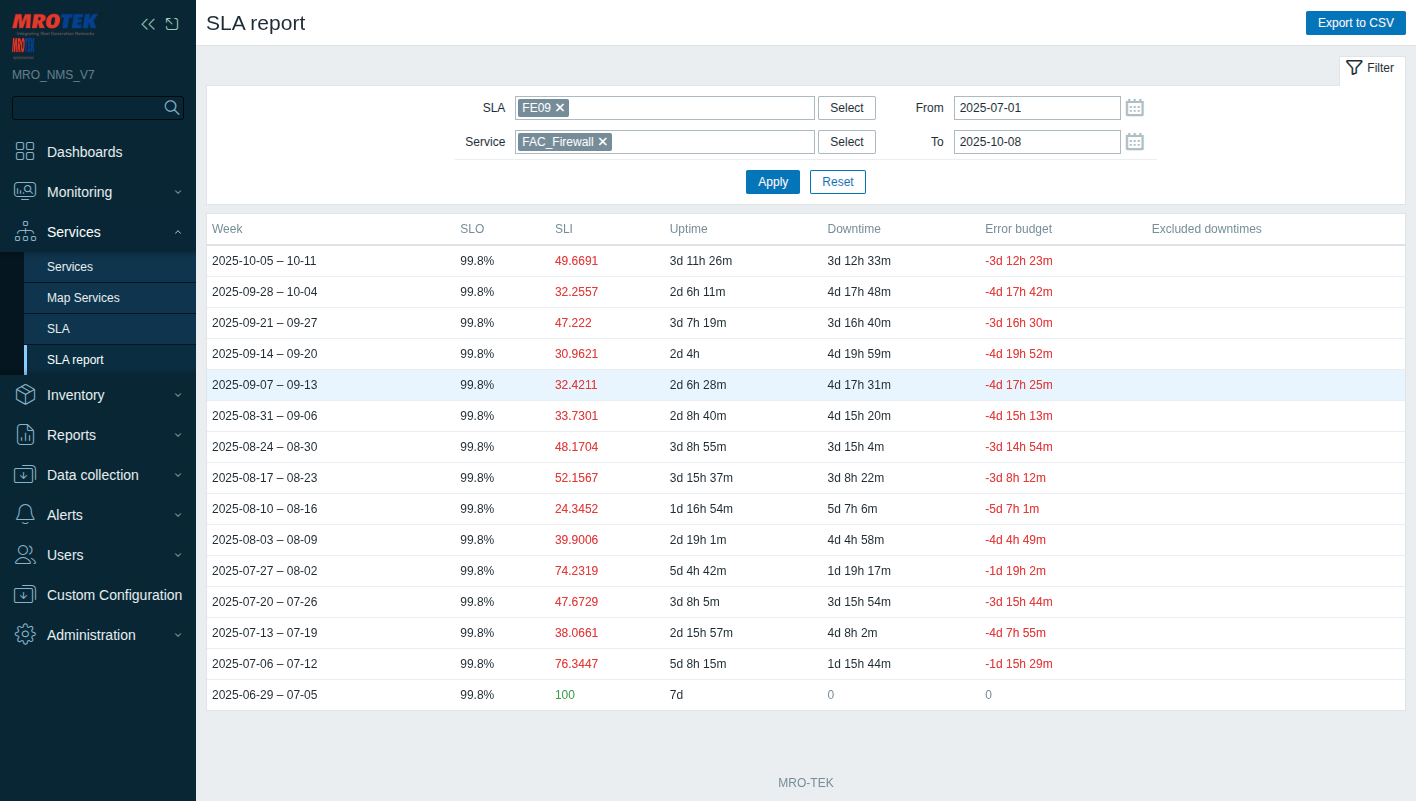Click week row 2025-09-07 – 09-13
This screenshot has width=1416, height=801.
coord(805,385)
